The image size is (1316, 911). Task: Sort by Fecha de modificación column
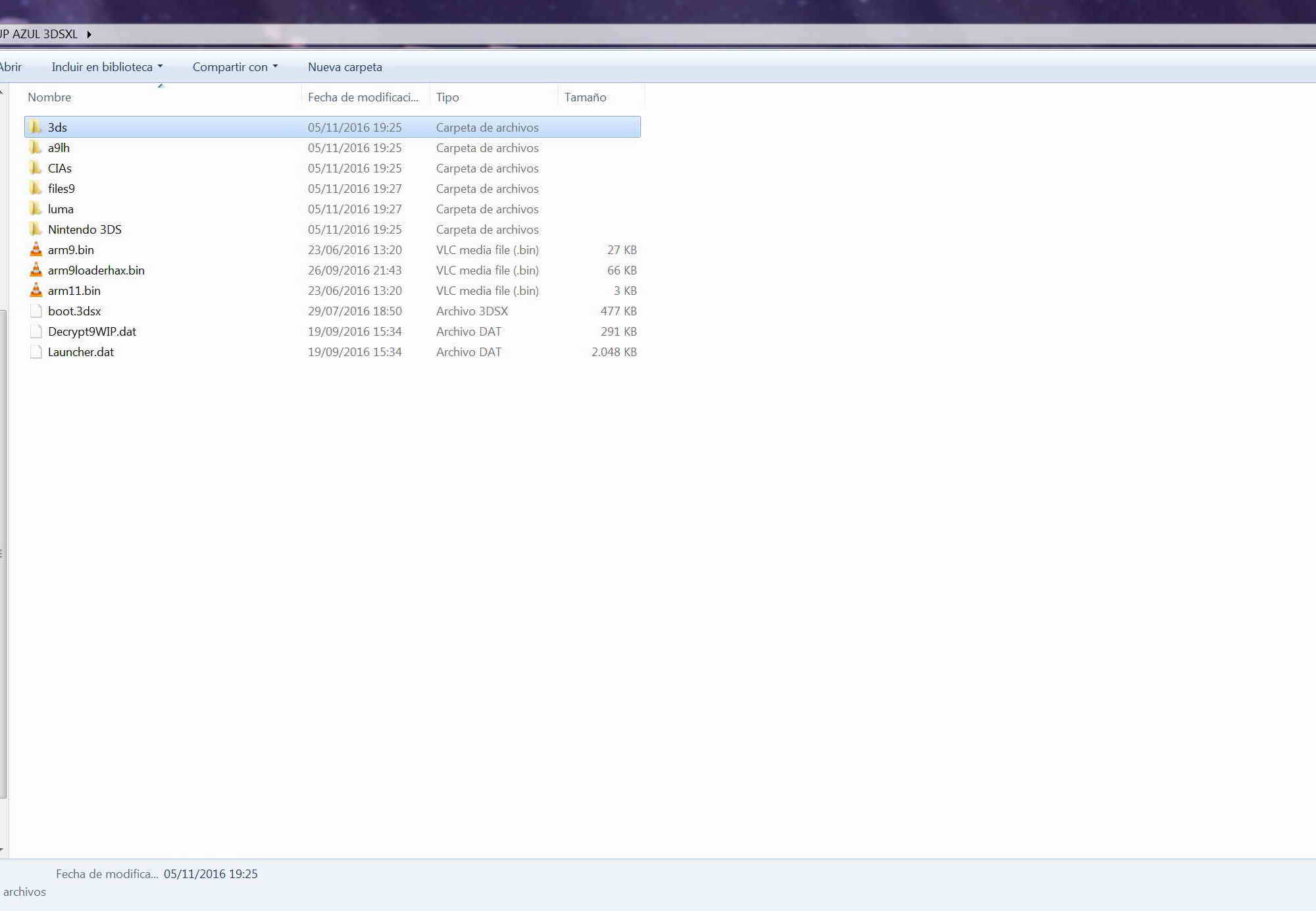pyautogui.click(x=363, y=97)
